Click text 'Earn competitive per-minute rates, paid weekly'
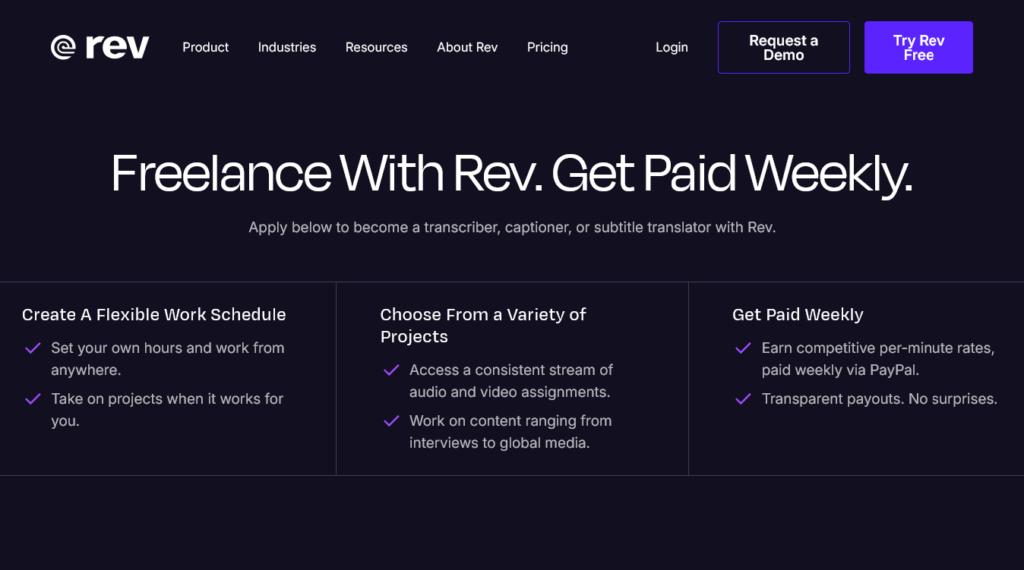This screenshot has height=570, width=1024. (878, 359)
